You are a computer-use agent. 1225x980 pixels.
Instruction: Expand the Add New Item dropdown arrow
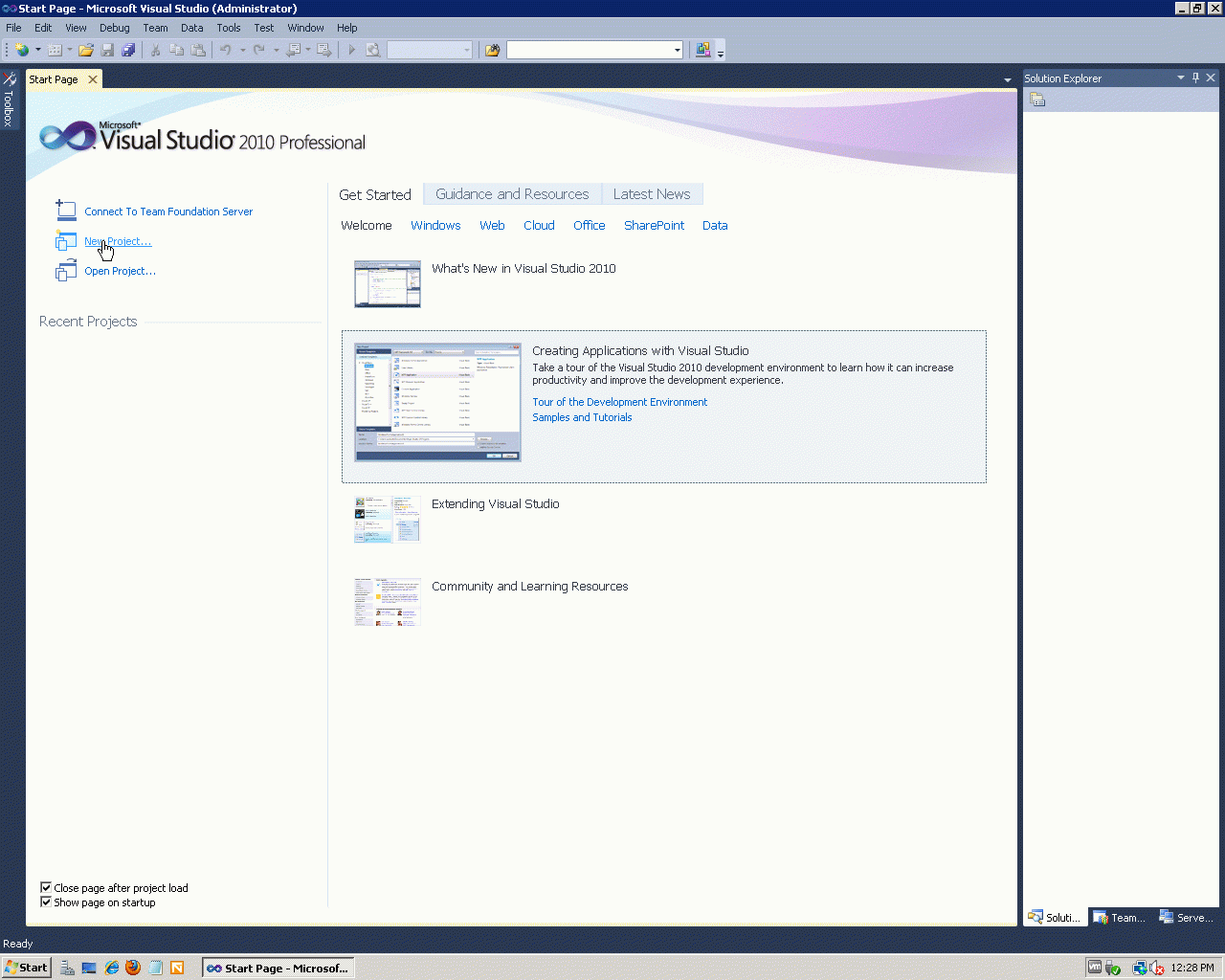point(70,50)
